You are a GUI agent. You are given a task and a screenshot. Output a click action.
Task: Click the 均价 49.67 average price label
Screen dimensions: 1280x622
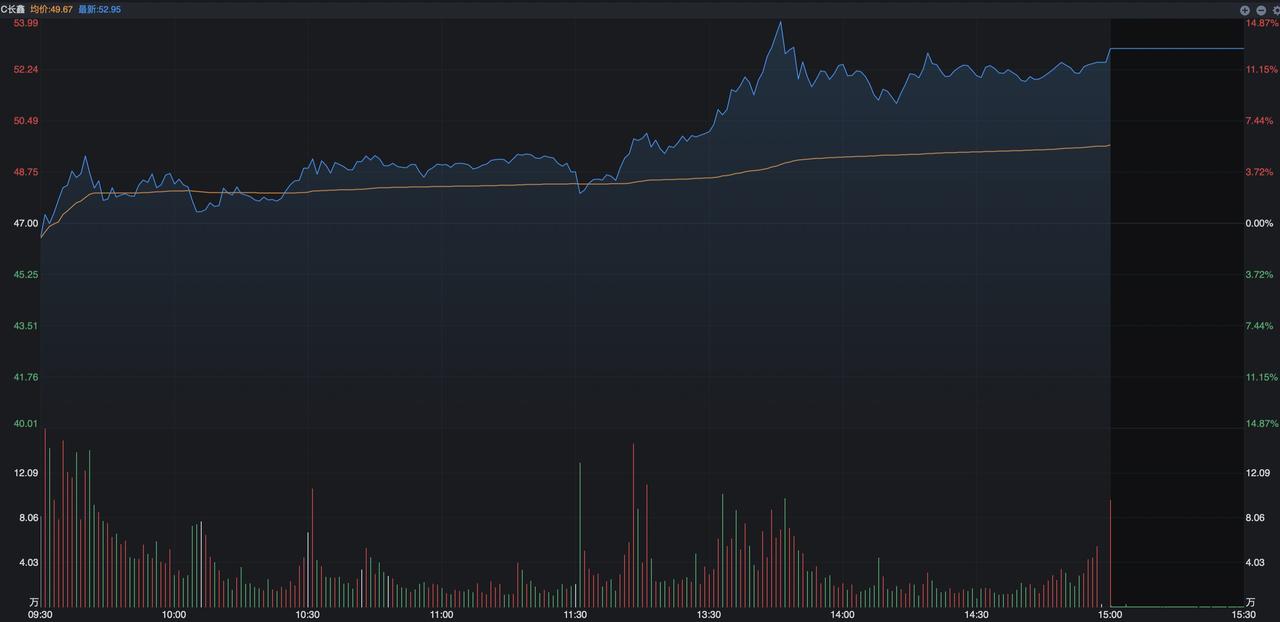click(x=51, y=9)
